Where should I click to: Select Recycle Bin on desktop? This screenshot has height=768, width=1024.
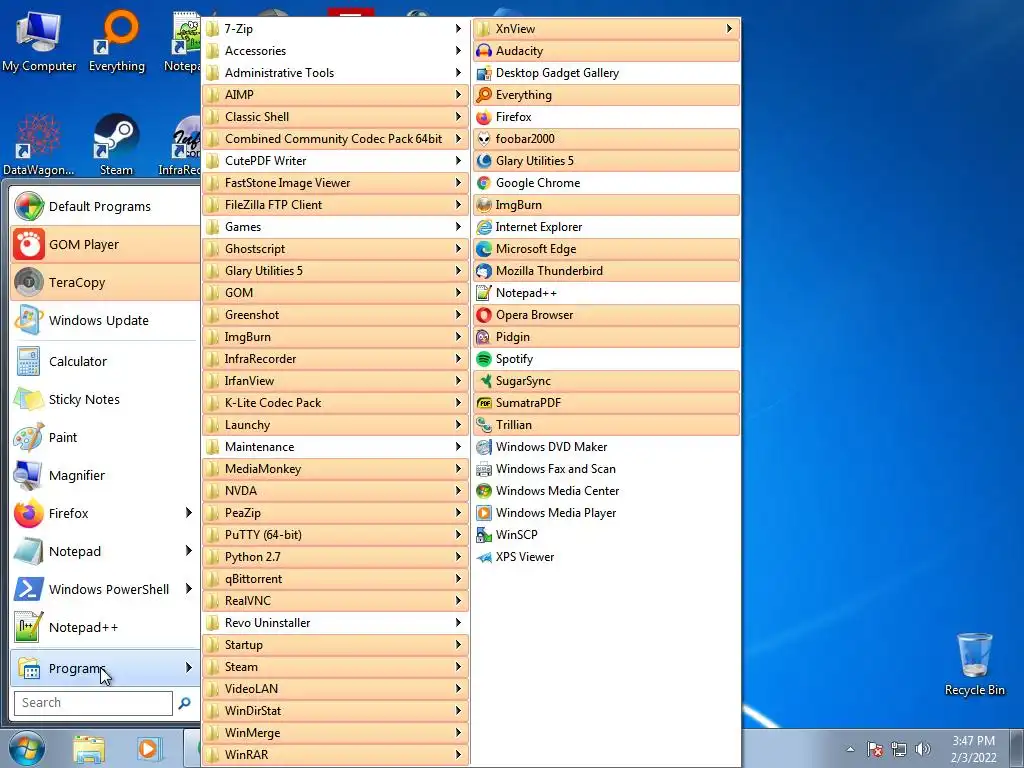[974, 665]
